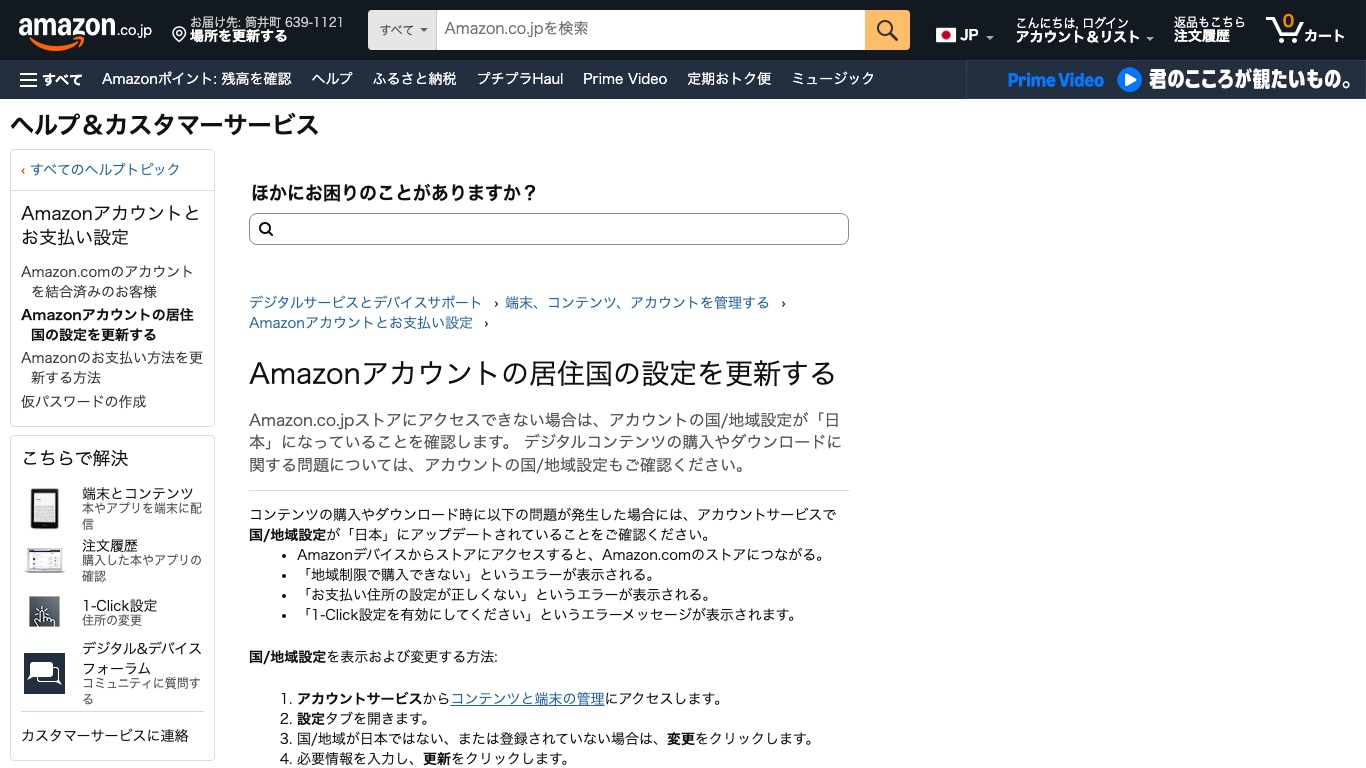The image size is (1366, 768).
Task: Go to Prime Video nav item
Action: point(625,79)
